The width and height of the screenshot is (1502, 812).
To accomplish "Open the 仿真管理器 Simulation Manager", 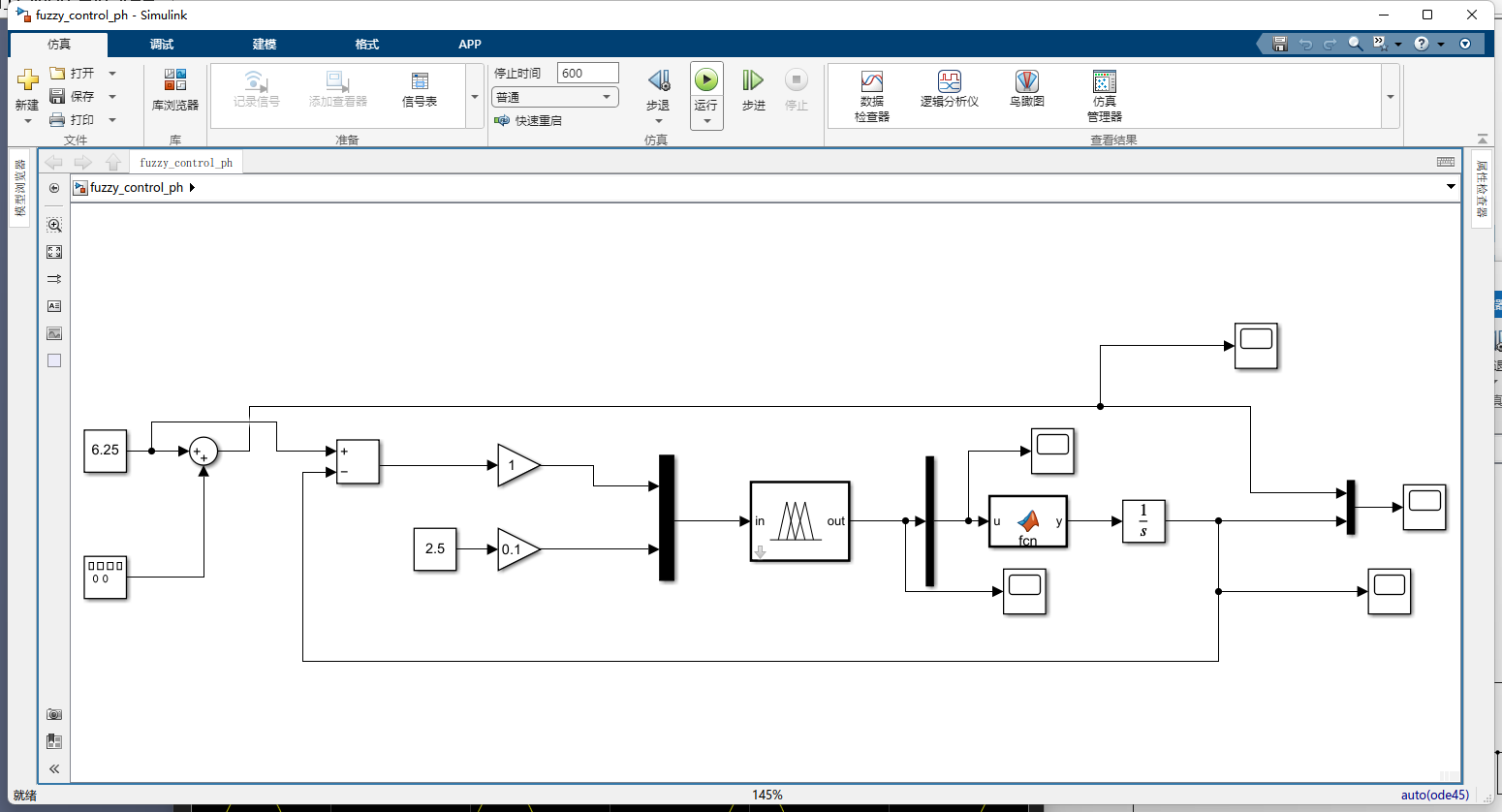I will (x=1105, y=95).
